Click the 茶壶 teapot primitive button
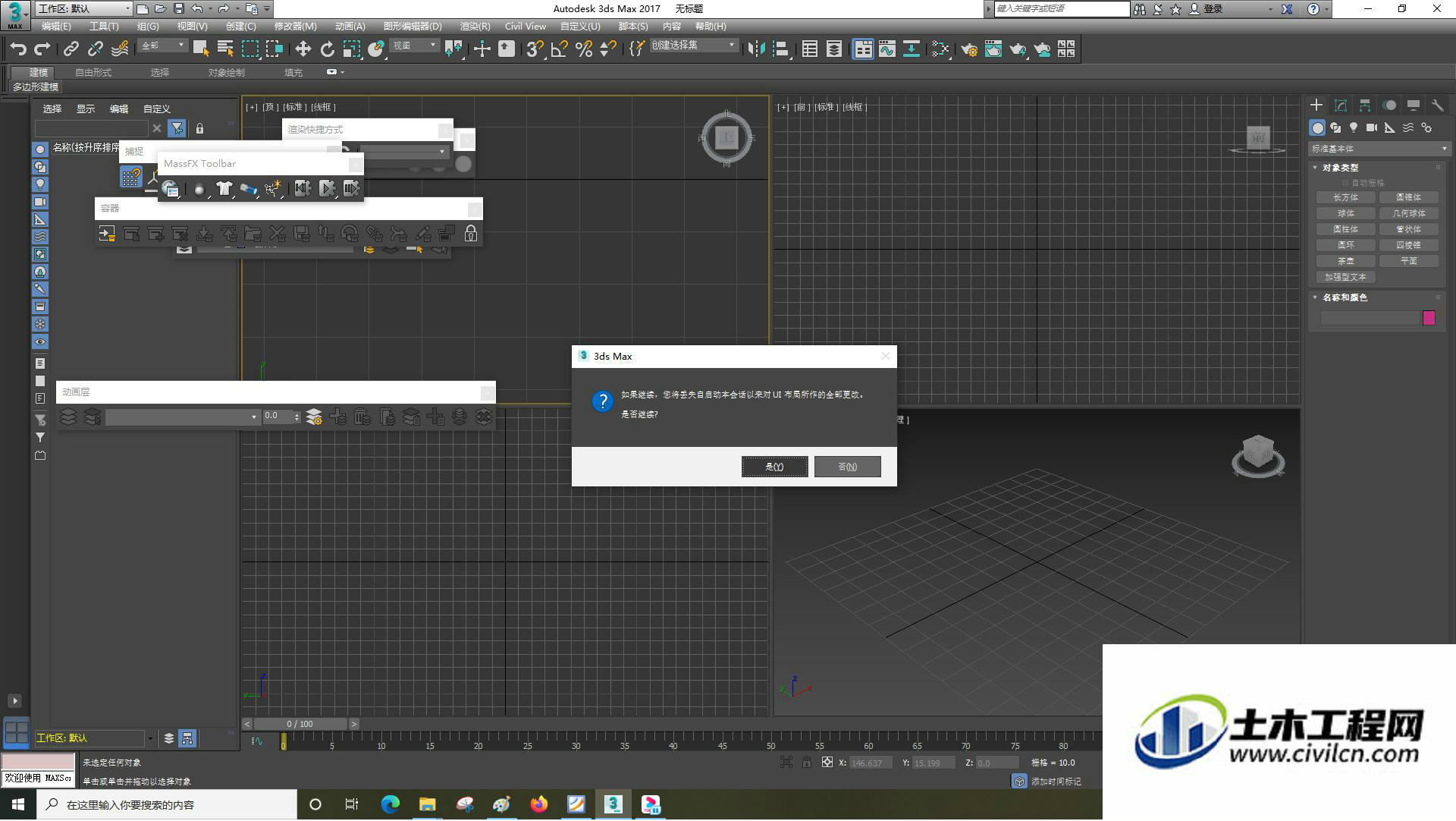 (x=1345, y=261)
